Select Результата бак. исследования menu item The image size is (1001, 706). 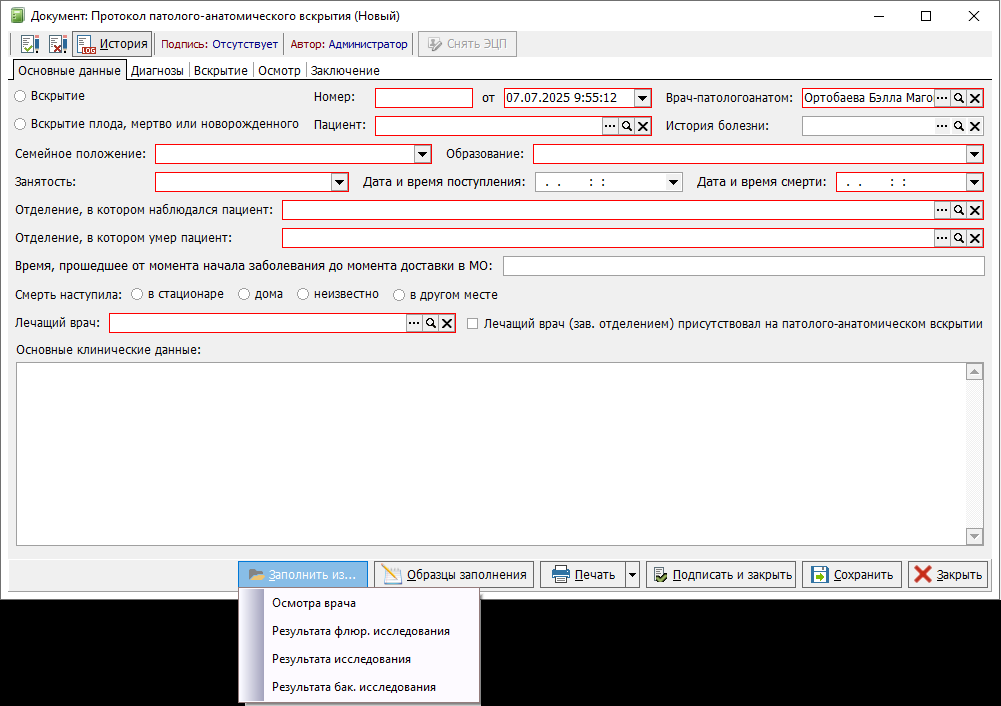point(359,687)
